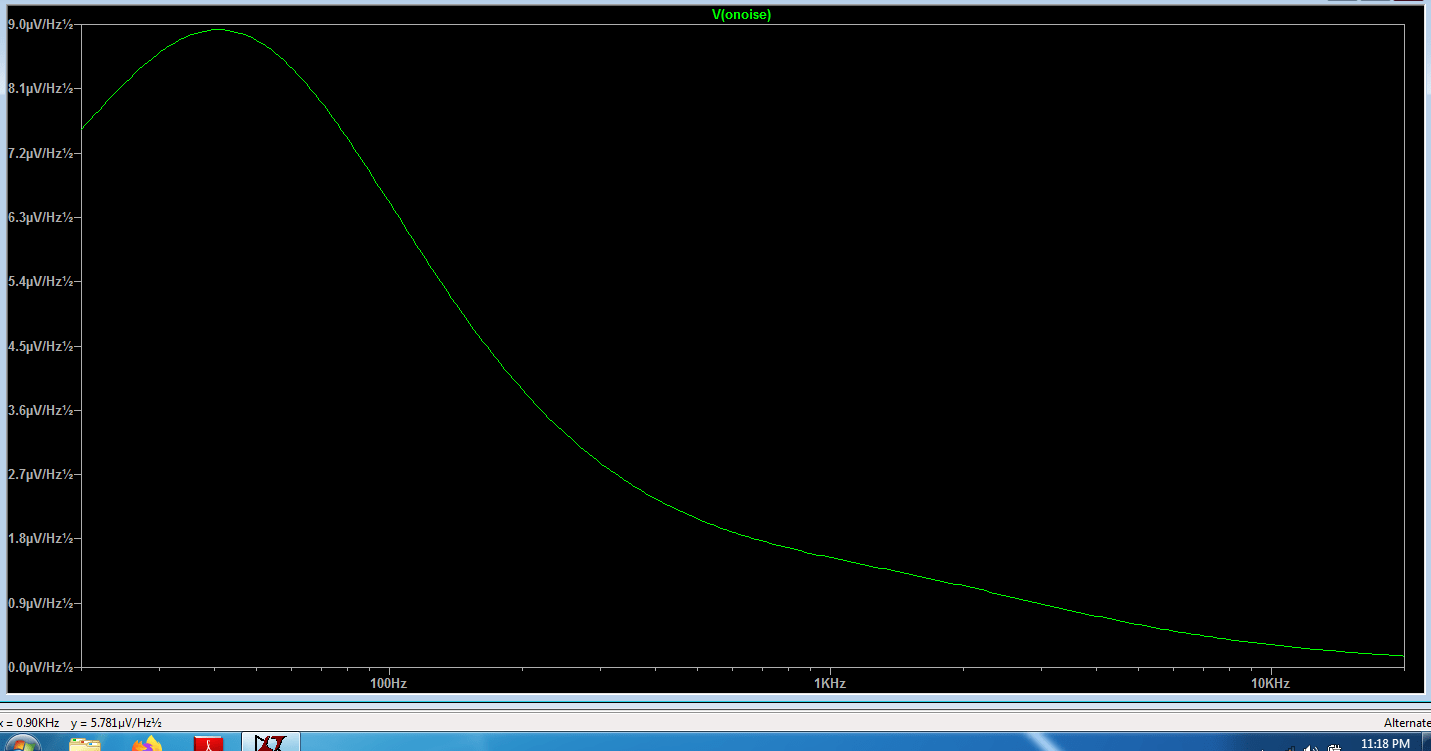Click the peak of the green noise curve
Viewport: 1431px width, 751px height.
pos(218,30)
